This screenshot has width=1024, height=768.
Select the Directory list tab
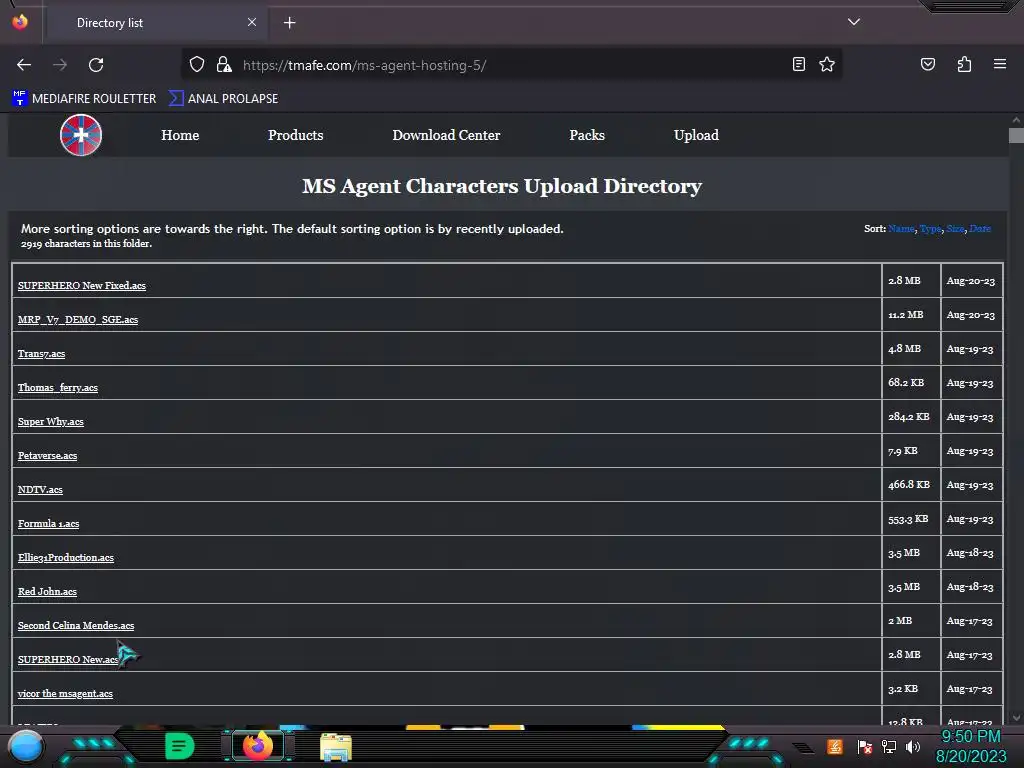[x=155, y=23]
